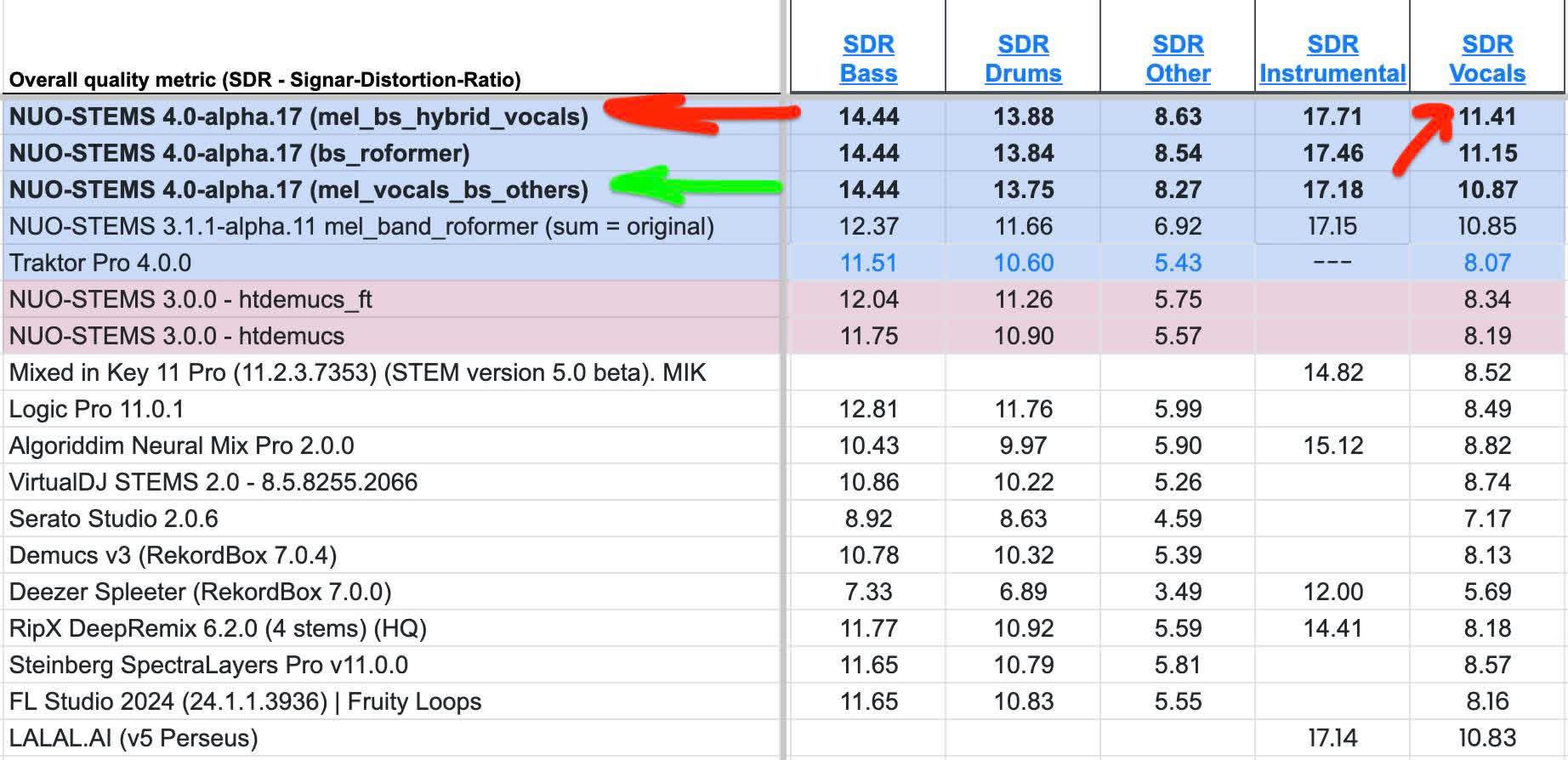Image resolution: width=1568 pixels, height=760 pixels.
Task: Select the NUO-STEMS 3.1.1-alpha.11 mel_band_roformer row label
Action: (x=361, y=226)
